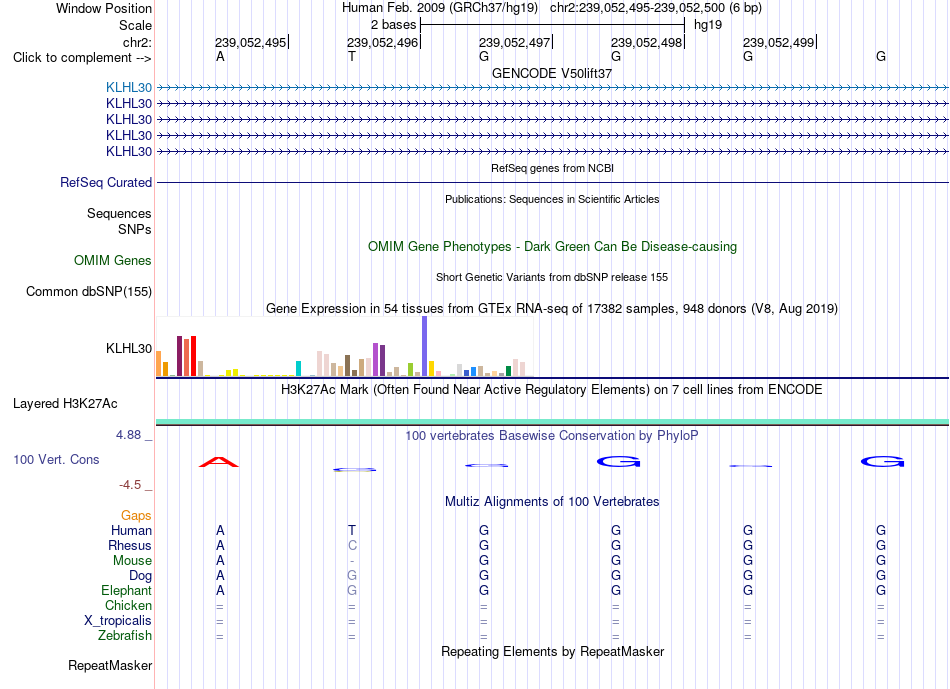Click position label 239,052,495

point(251,42)
